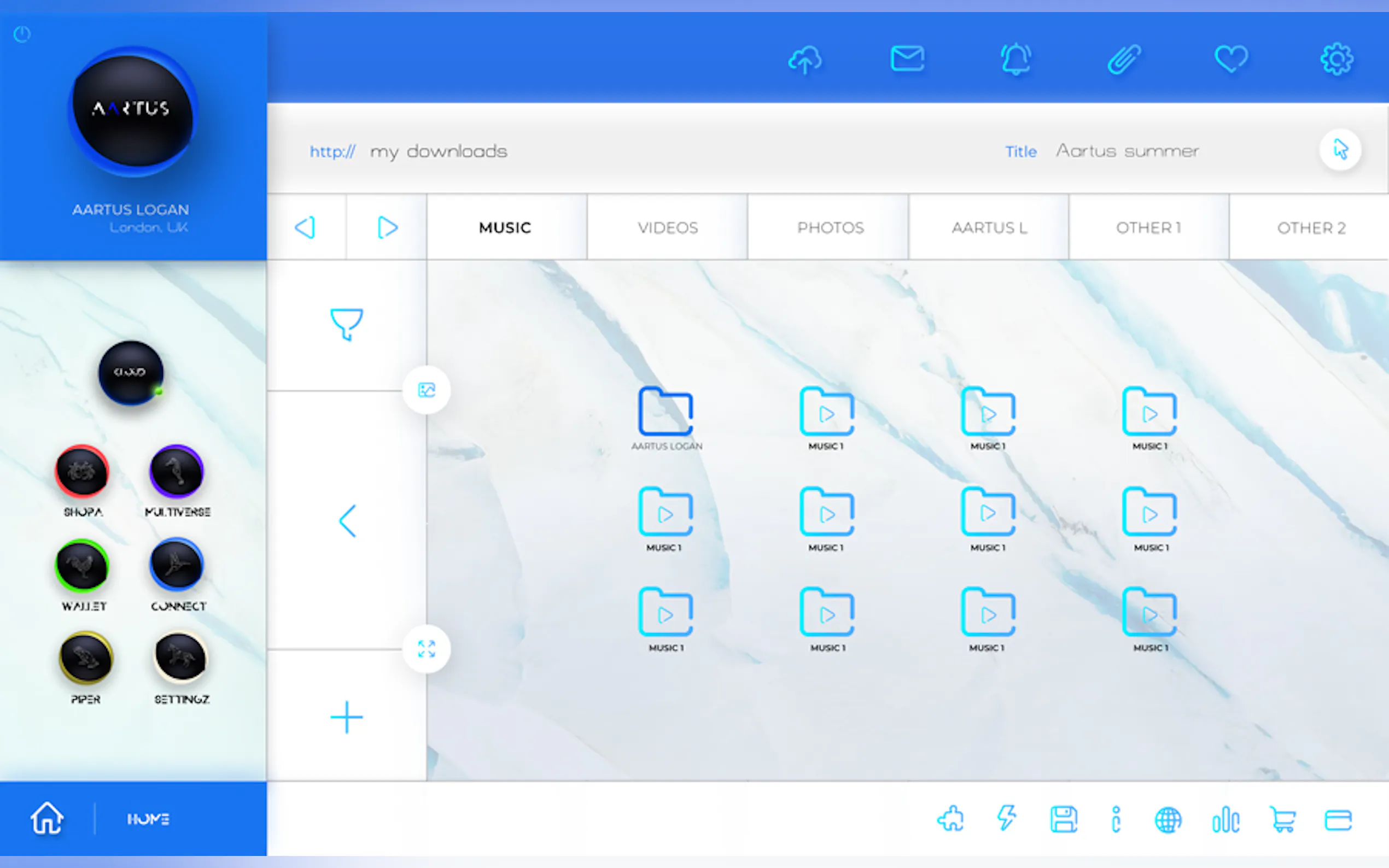Image resolution: width=1389 pixels, height=868 pixels.
Task: Click the info icon in bottom bar
Action: point(1116,819)
